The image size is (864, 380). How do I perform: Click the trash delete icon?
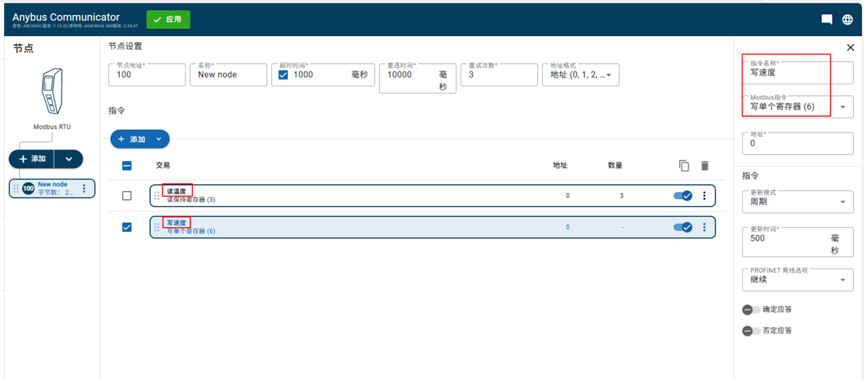(x=705, y=165)
